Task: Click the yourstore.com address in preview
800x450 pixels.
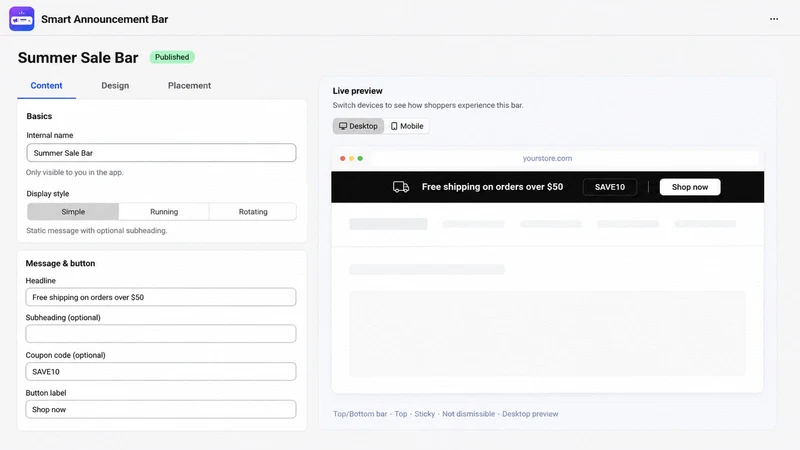Action: point(547,158)
